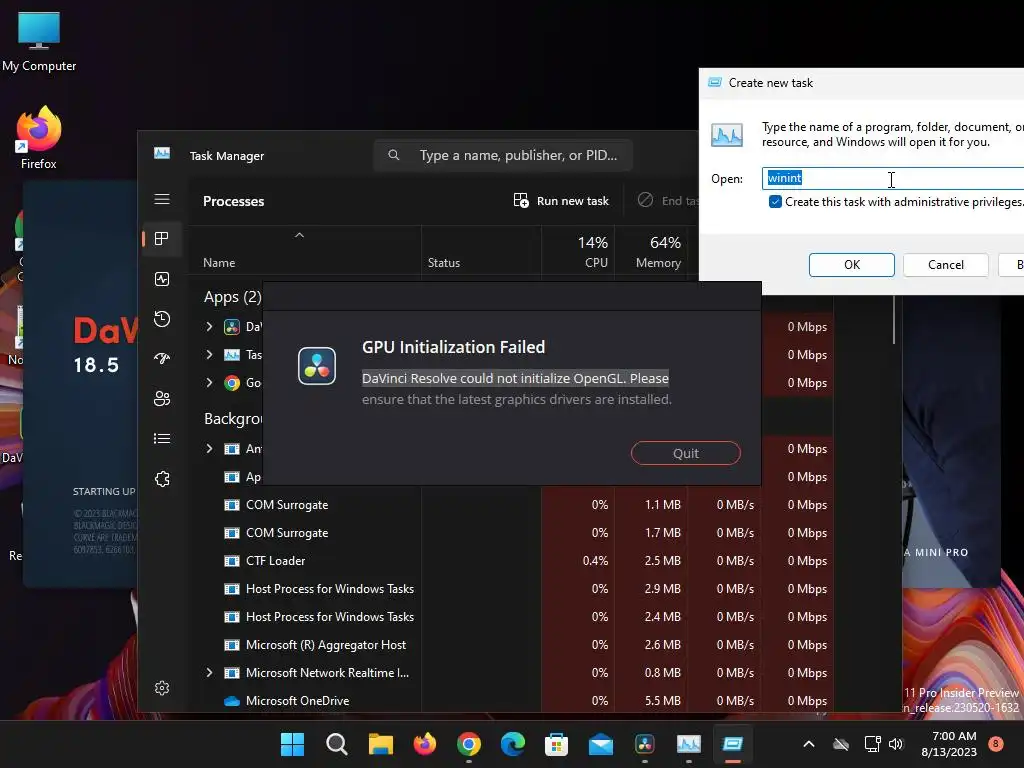
Task: Click End task button in Task Manager
Action: (667, 200)
